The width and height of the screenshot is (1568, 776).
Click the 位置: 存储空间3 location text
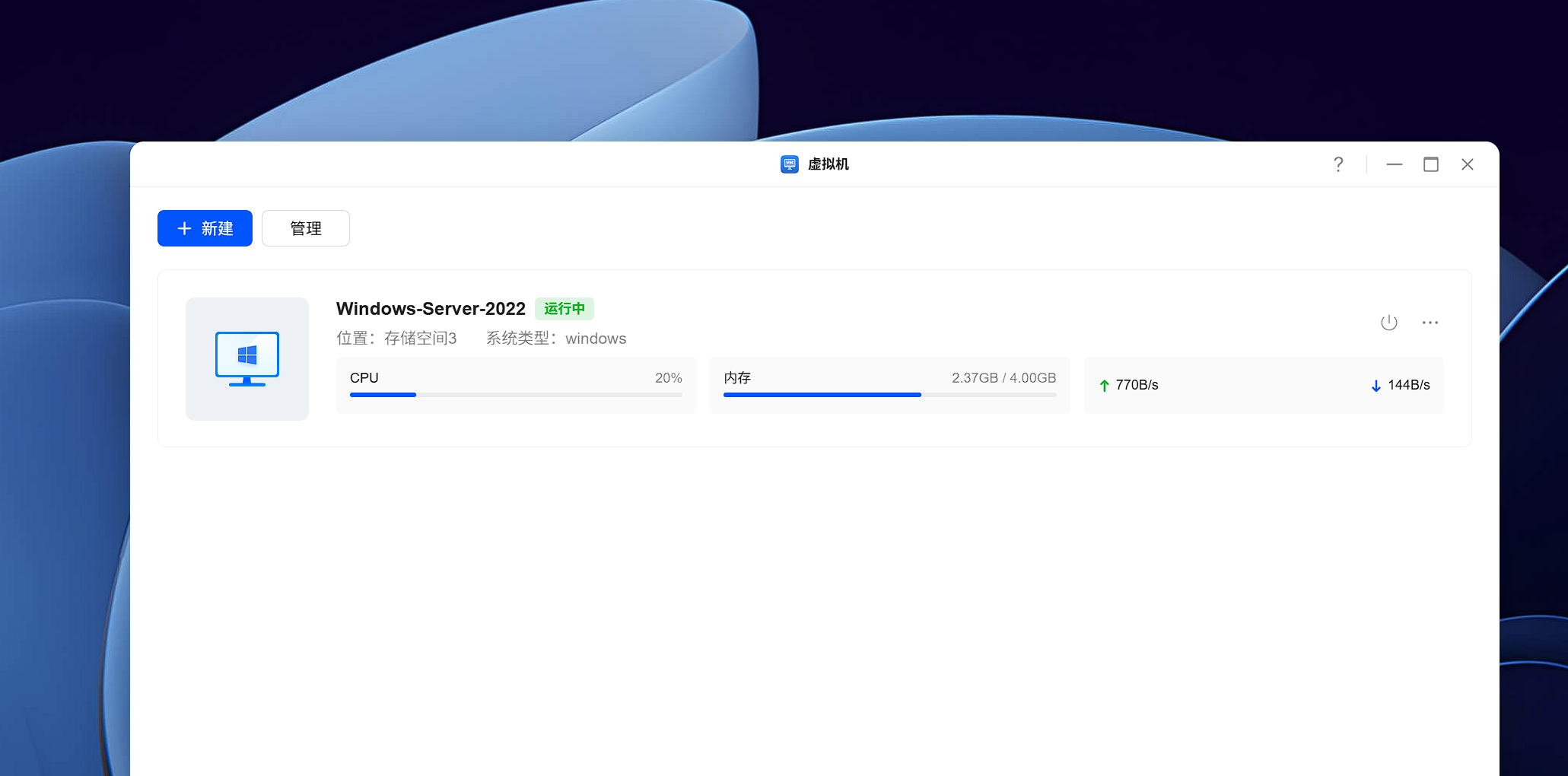coord(397,339)
